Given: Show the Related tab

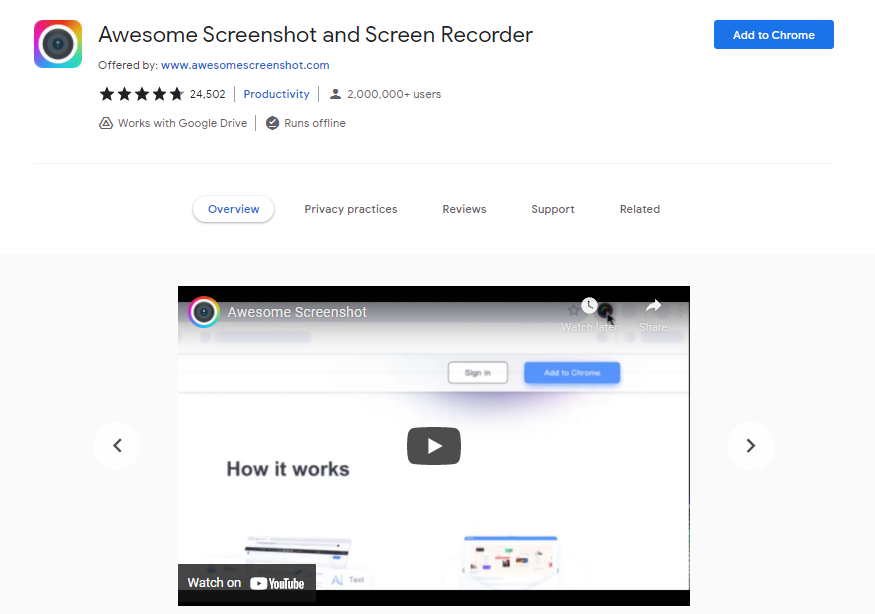Looking at the screenshot, I should click(639, 209).
